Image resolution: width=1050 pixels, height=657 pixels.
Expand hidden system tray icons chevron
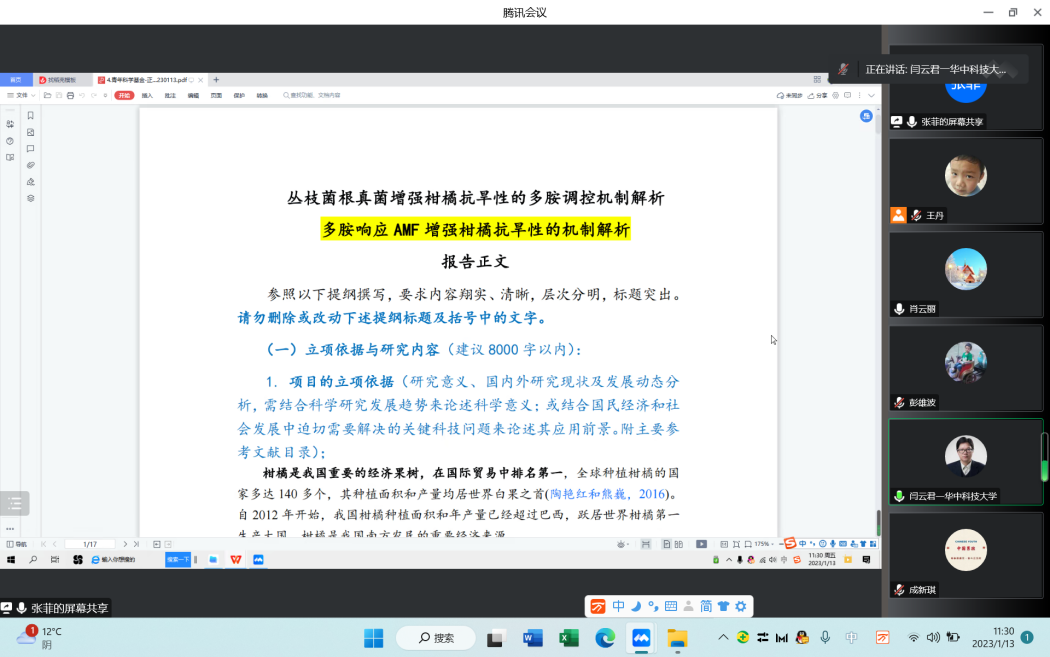723,637
